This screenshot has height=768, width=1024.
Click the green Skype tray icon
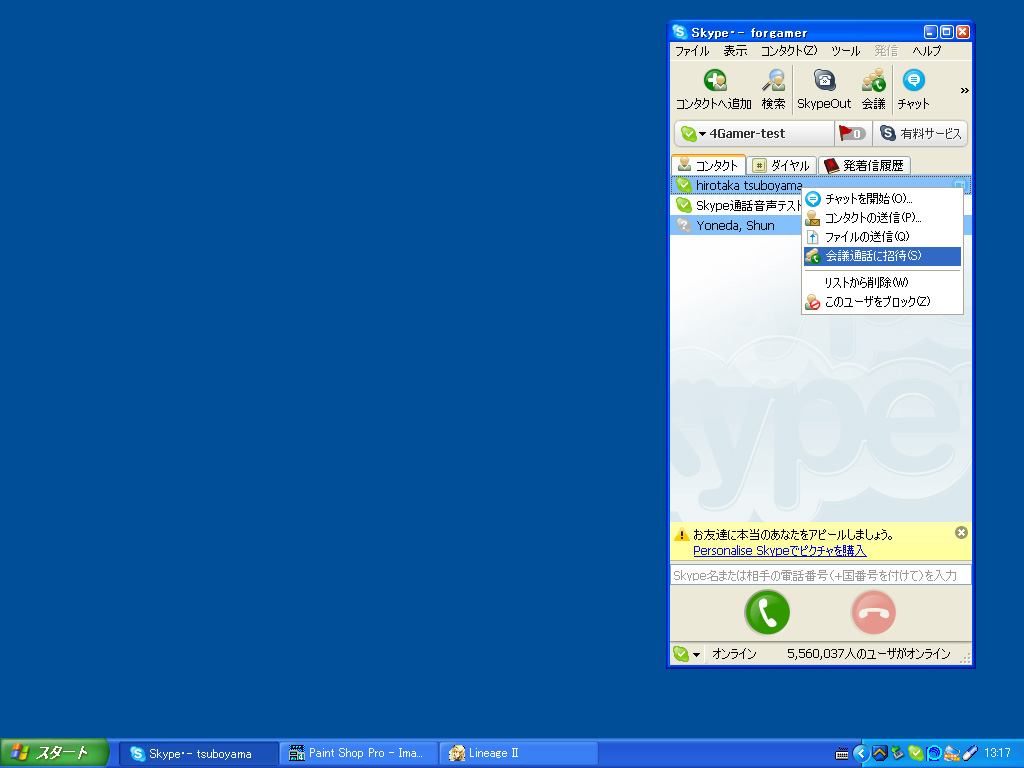click(916, 754)
